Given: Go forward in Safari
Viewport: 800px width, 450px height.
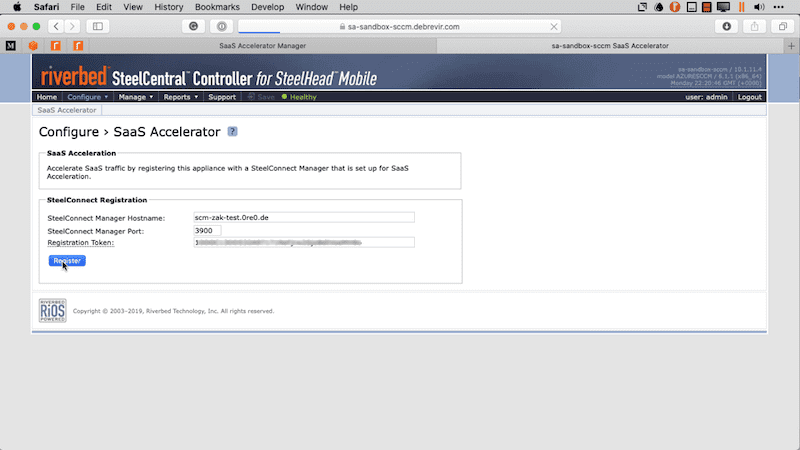Looking at the screenshot, I should pos(72,27).
